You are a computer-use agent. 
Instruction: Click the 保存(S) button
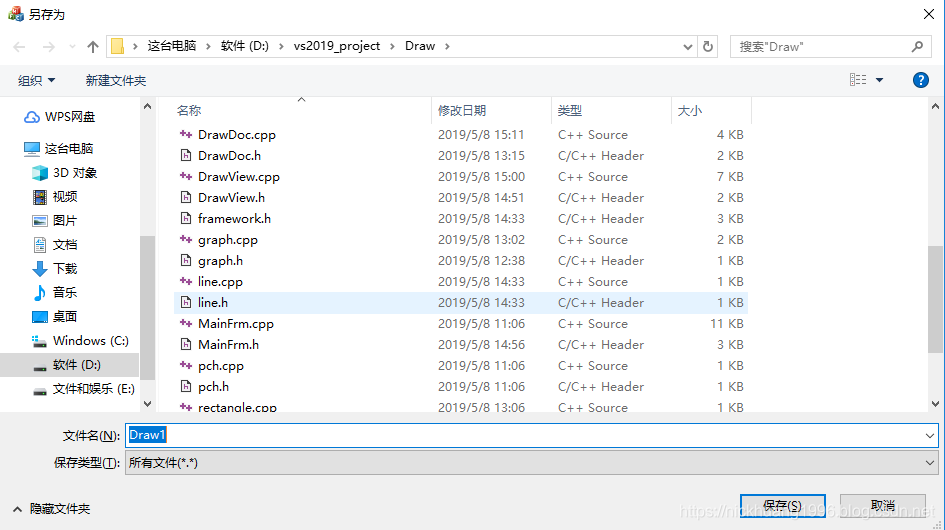(782, 505)
